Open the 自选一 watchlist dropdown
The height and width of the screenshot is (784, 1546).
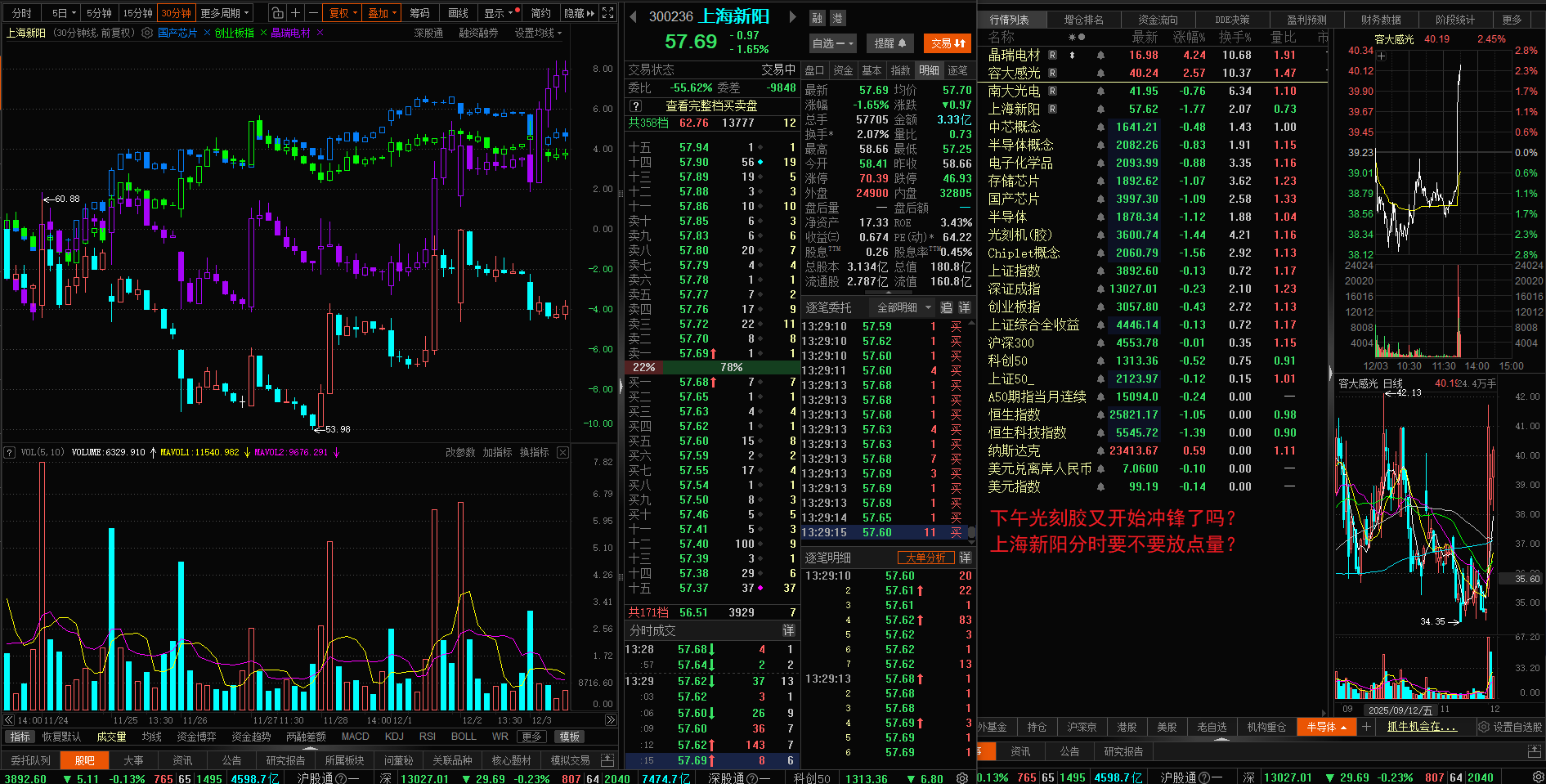tap(831, 43)
